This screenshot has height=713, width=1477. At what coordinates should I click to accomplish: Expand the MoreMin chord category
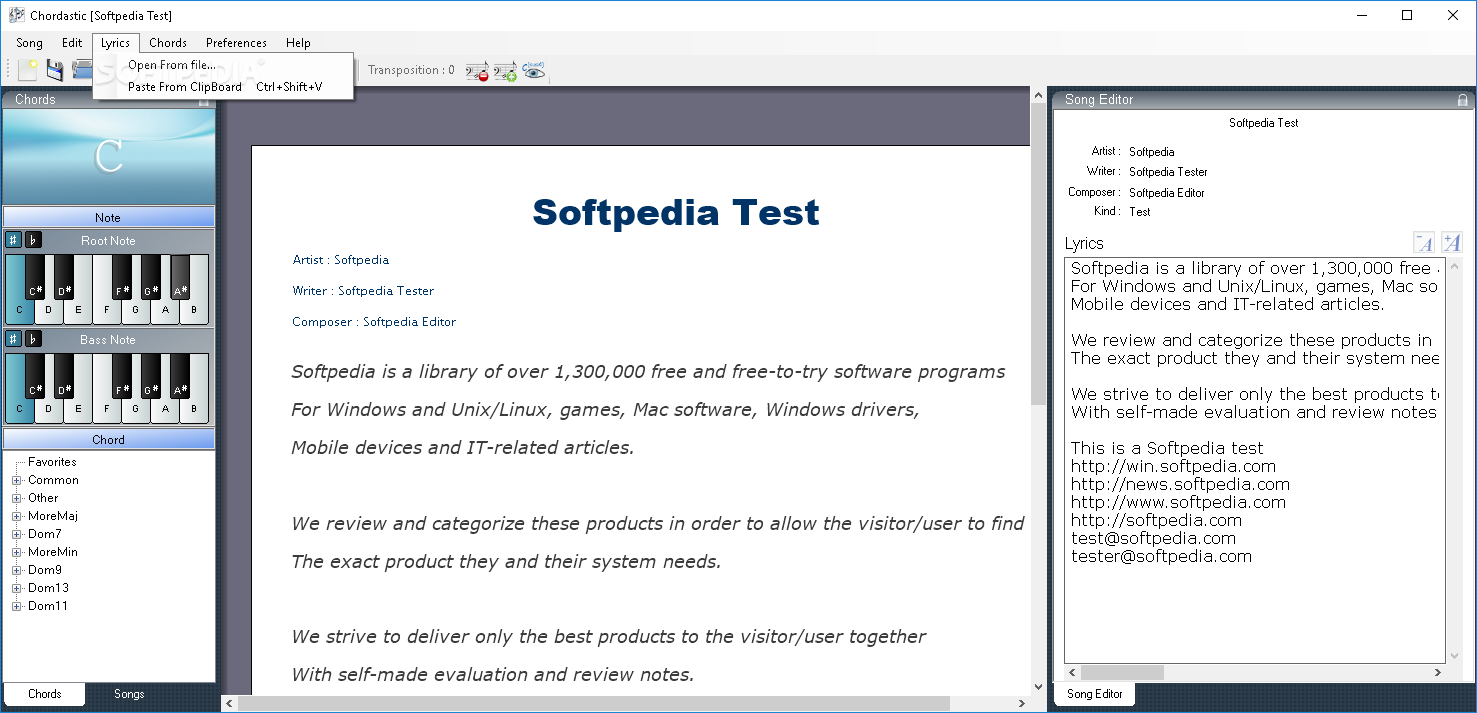click(x=16, y=552)
